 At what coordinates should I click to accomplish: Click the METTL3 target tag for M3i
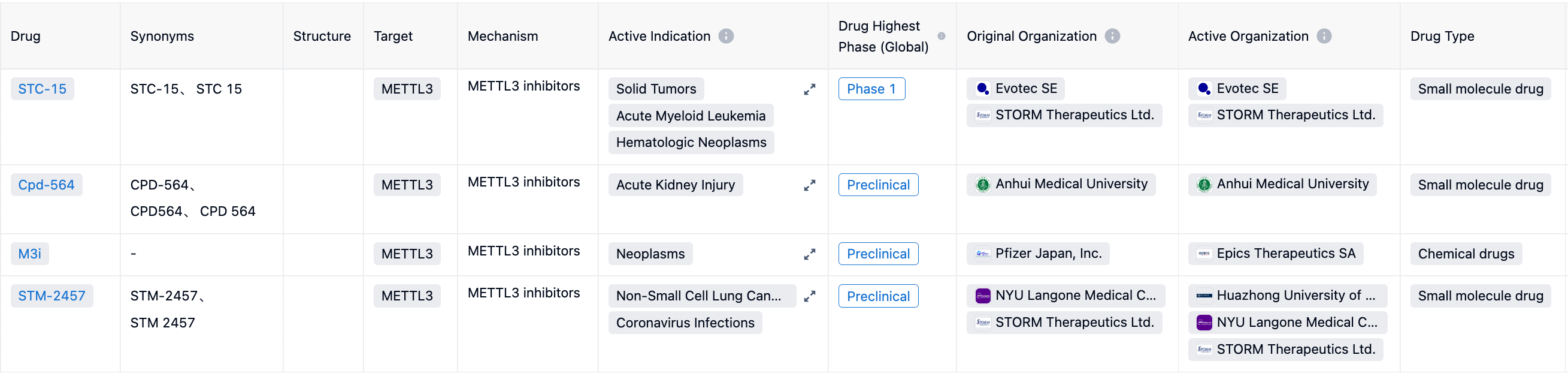[407, 254]
